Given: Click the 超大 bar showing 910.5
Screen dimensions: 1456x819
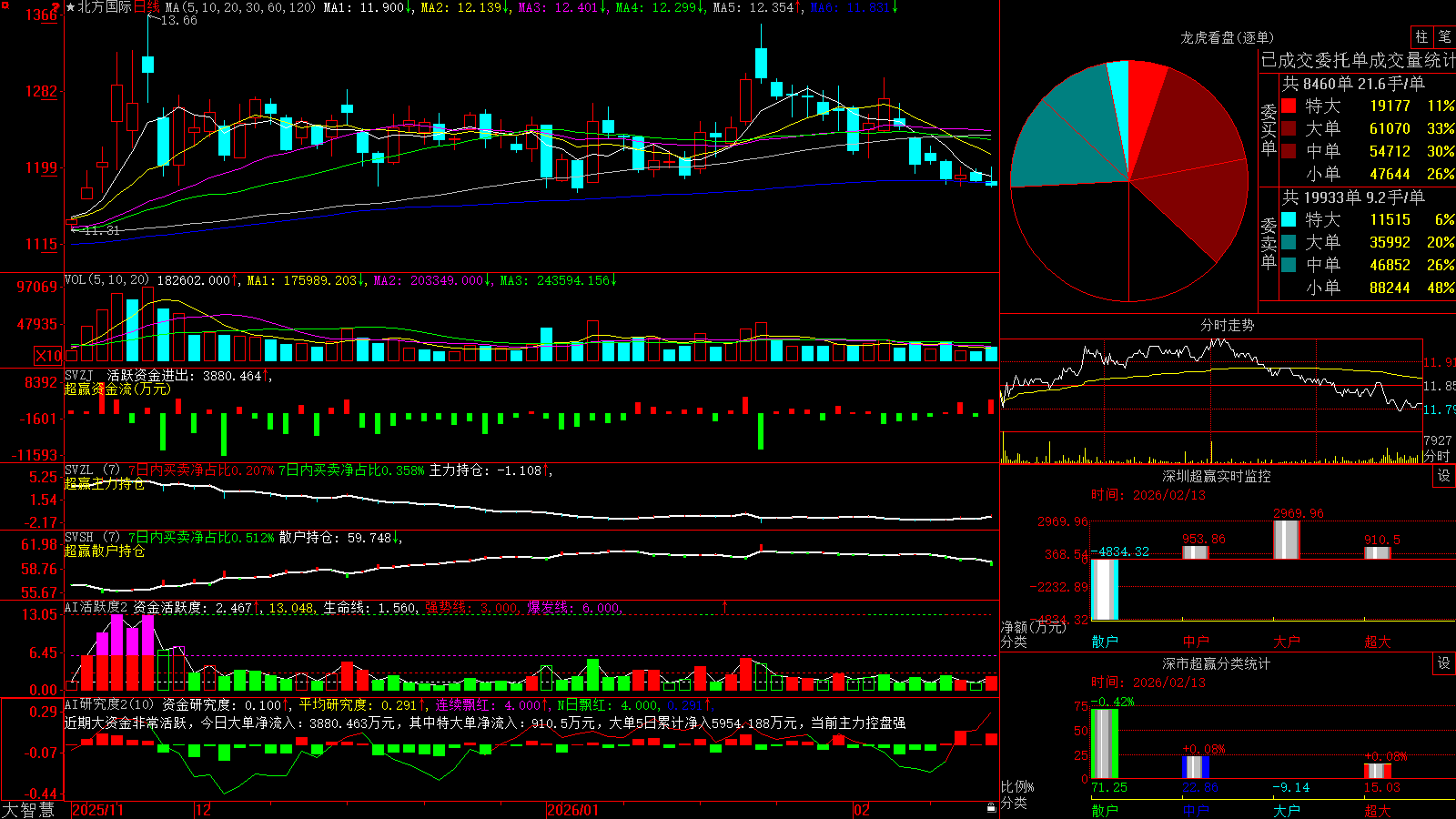Looking at the screenshot, I should 1378,552.
